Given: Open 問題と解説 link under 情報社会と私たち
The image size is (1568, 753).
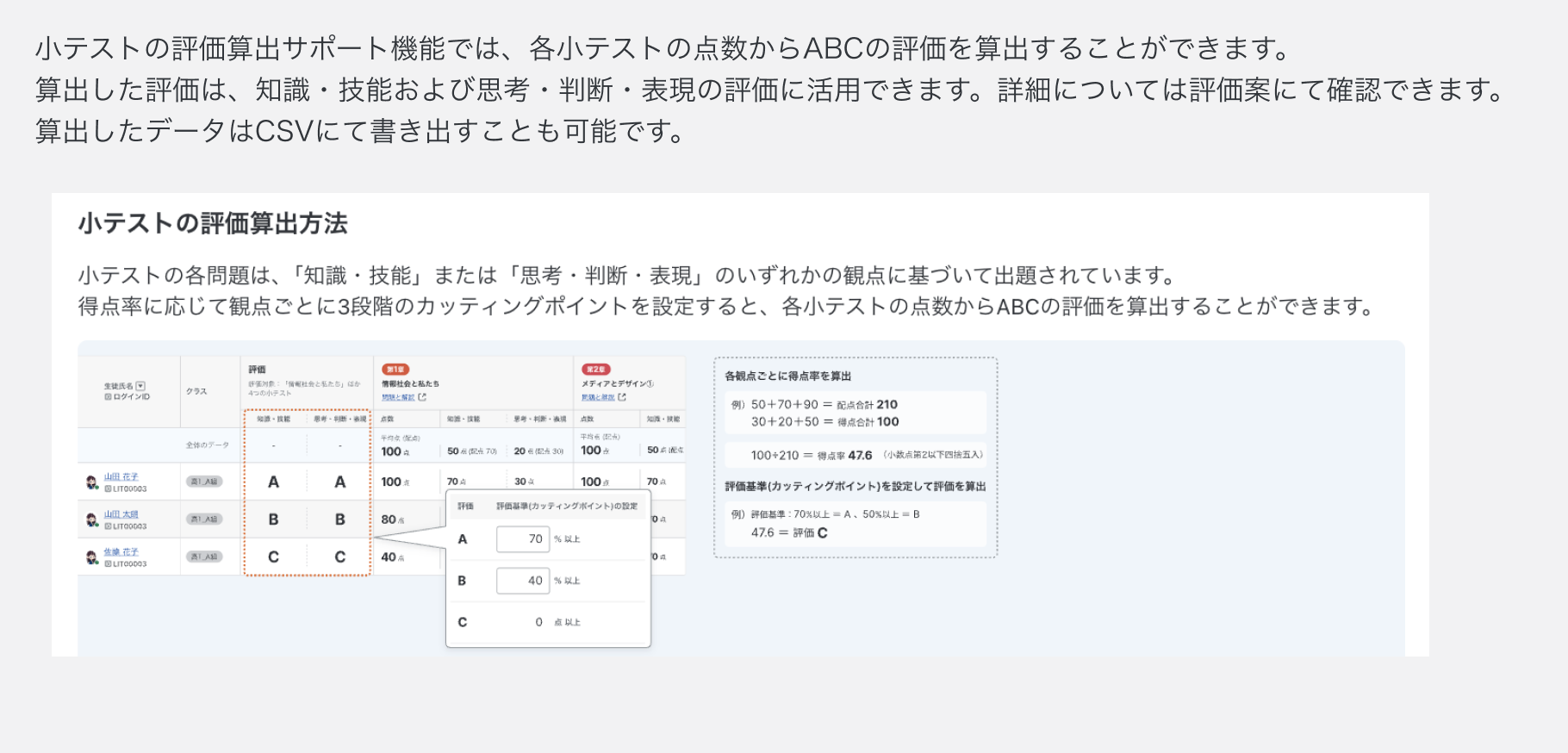Looking at the screenshot, I should [x=398, y=397].
